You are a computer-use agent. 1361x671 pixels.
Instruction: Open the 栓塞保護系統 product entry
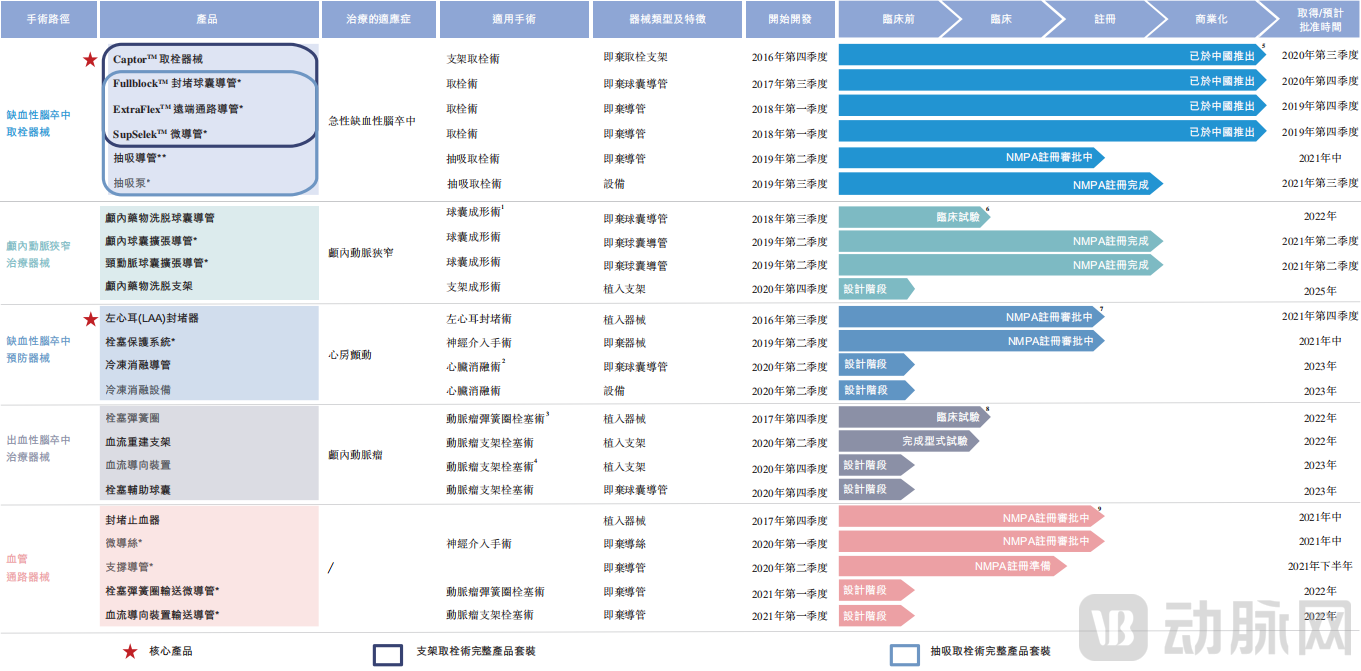pos(140,341)
